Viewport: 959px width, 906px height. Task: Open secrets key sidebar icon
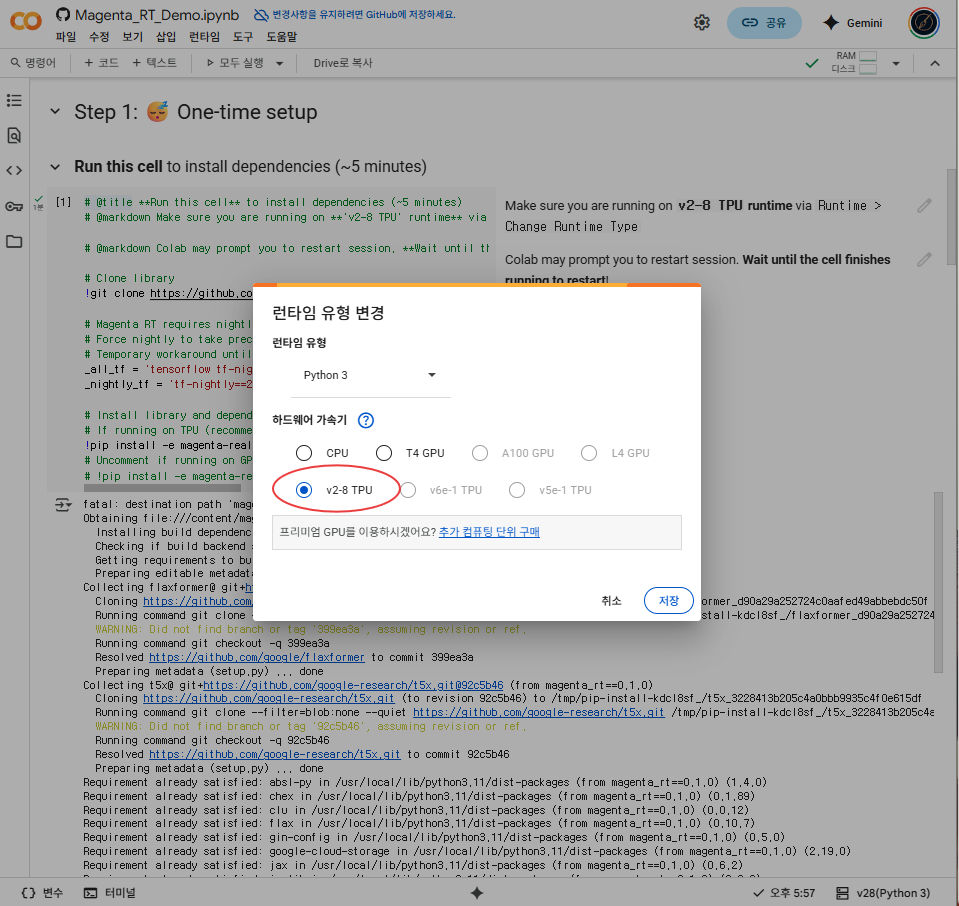click(x=14, y=206)
